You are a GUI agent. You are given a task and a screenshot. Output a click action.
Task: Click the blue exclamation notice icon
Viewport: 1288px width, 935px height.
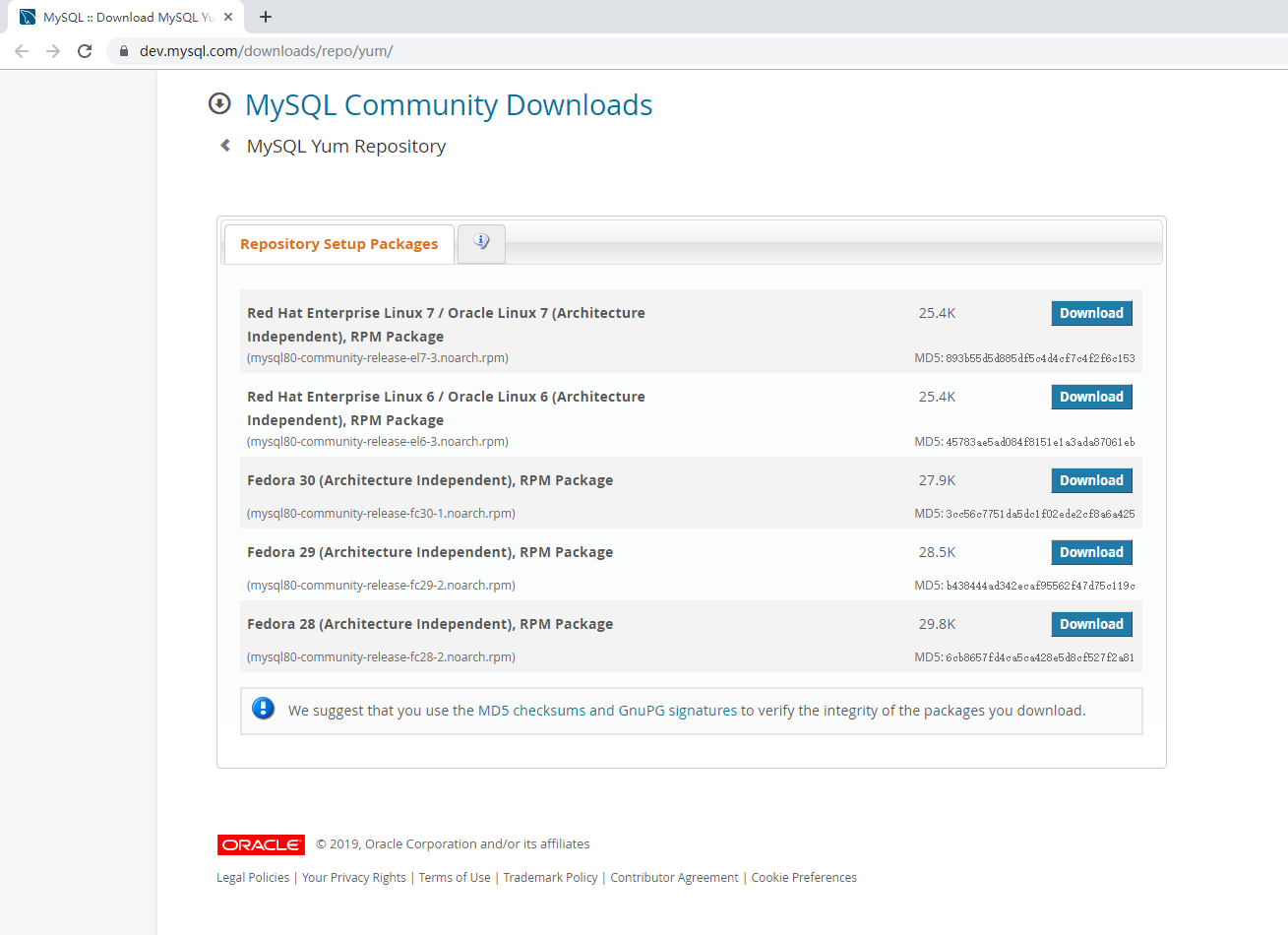pos(264,709)
